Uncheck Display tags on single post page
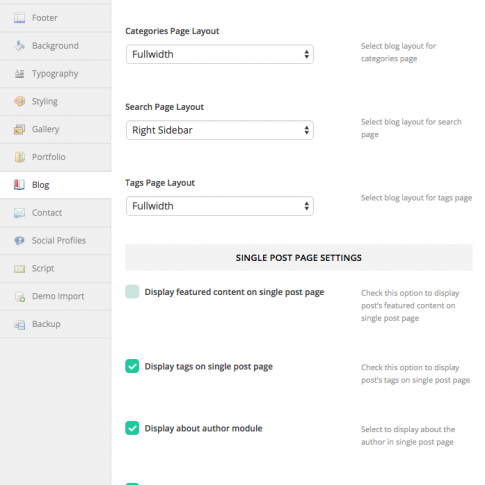Image resolution: width=485 pixels, height=485 pixels. (x=132, y=366)
